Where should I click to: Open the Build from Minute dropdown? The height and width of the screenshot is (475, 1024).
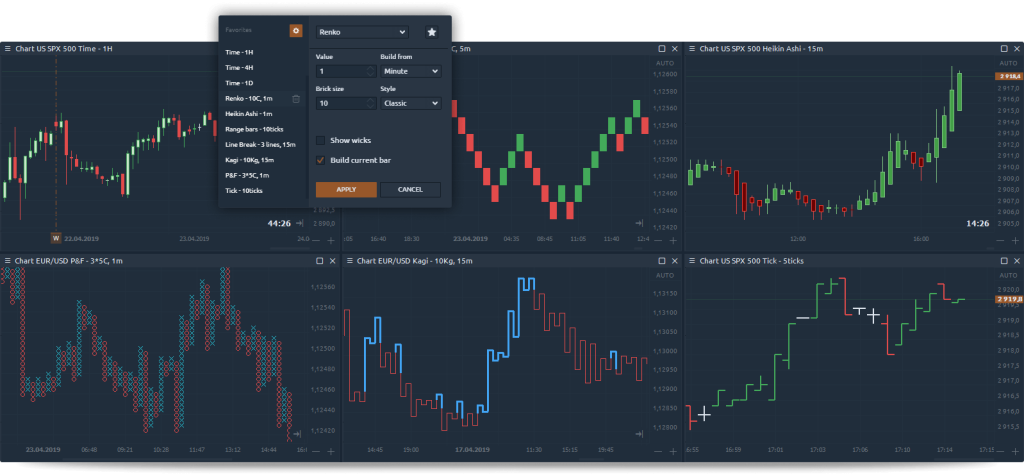(411, 71)
